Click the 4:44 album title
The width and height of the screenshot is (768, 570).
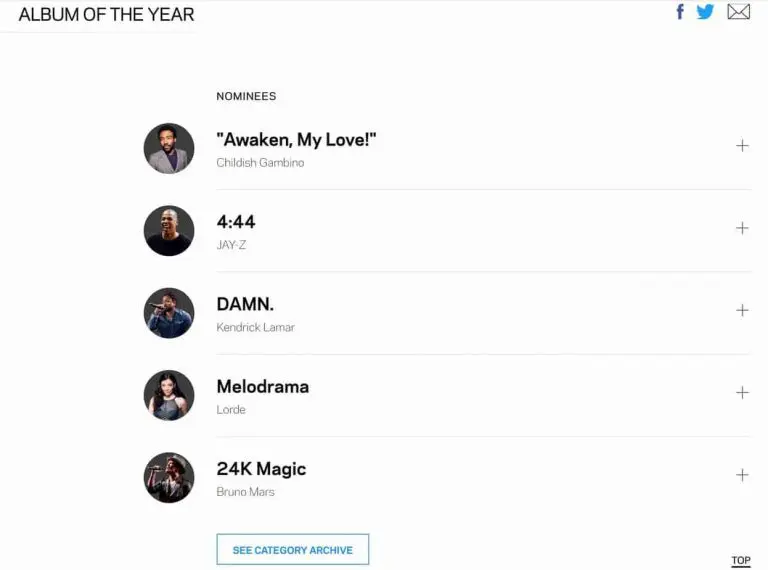coord(236,222)
